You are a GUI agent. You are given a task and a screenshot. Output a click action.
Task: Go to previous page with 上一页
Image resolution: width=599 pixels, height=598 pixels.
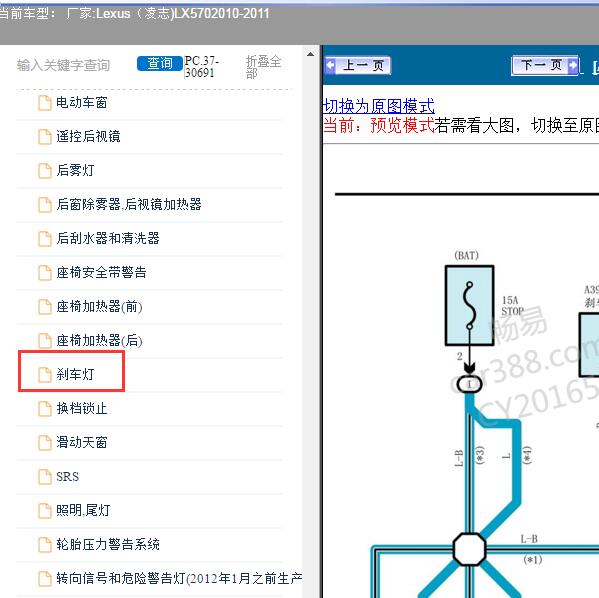358,66
